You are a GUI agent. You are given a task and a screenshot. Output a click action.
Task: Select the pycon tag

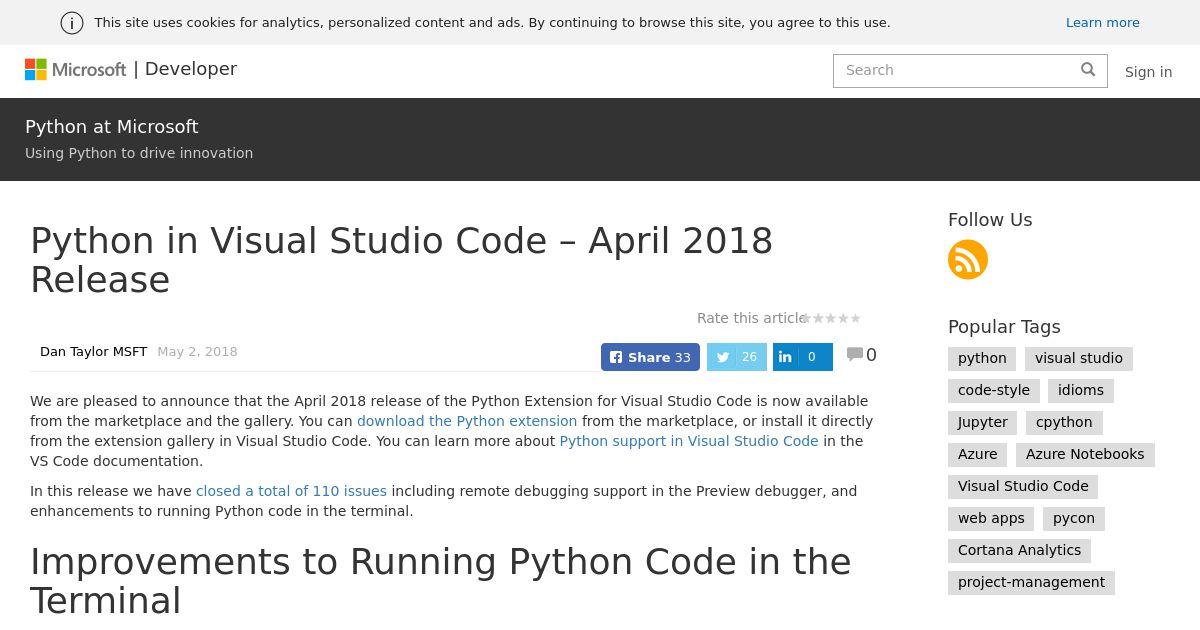tap(1074, 518)
